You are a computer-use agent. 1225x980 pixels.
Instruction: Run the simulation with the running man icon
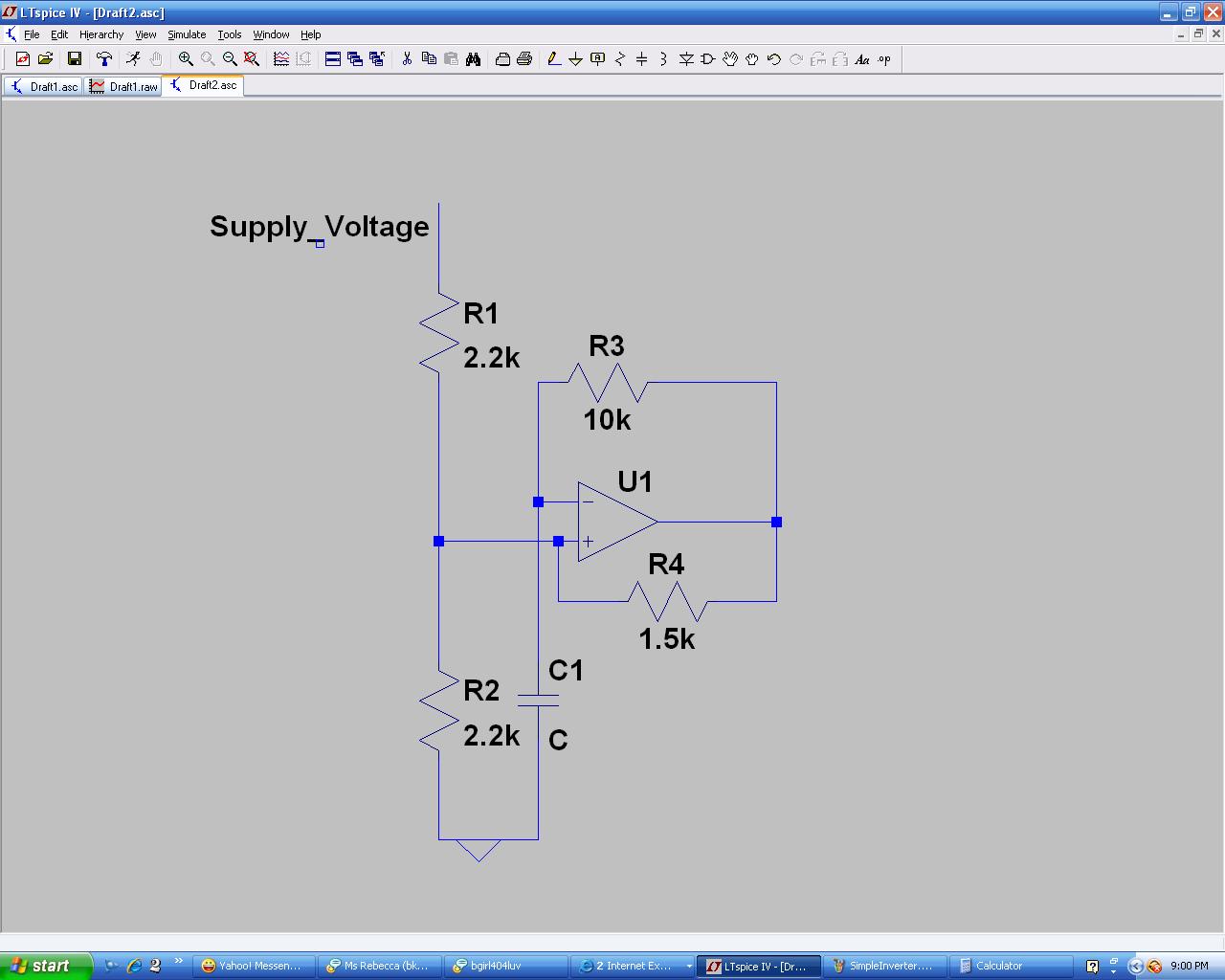click(x=133, y=59)
